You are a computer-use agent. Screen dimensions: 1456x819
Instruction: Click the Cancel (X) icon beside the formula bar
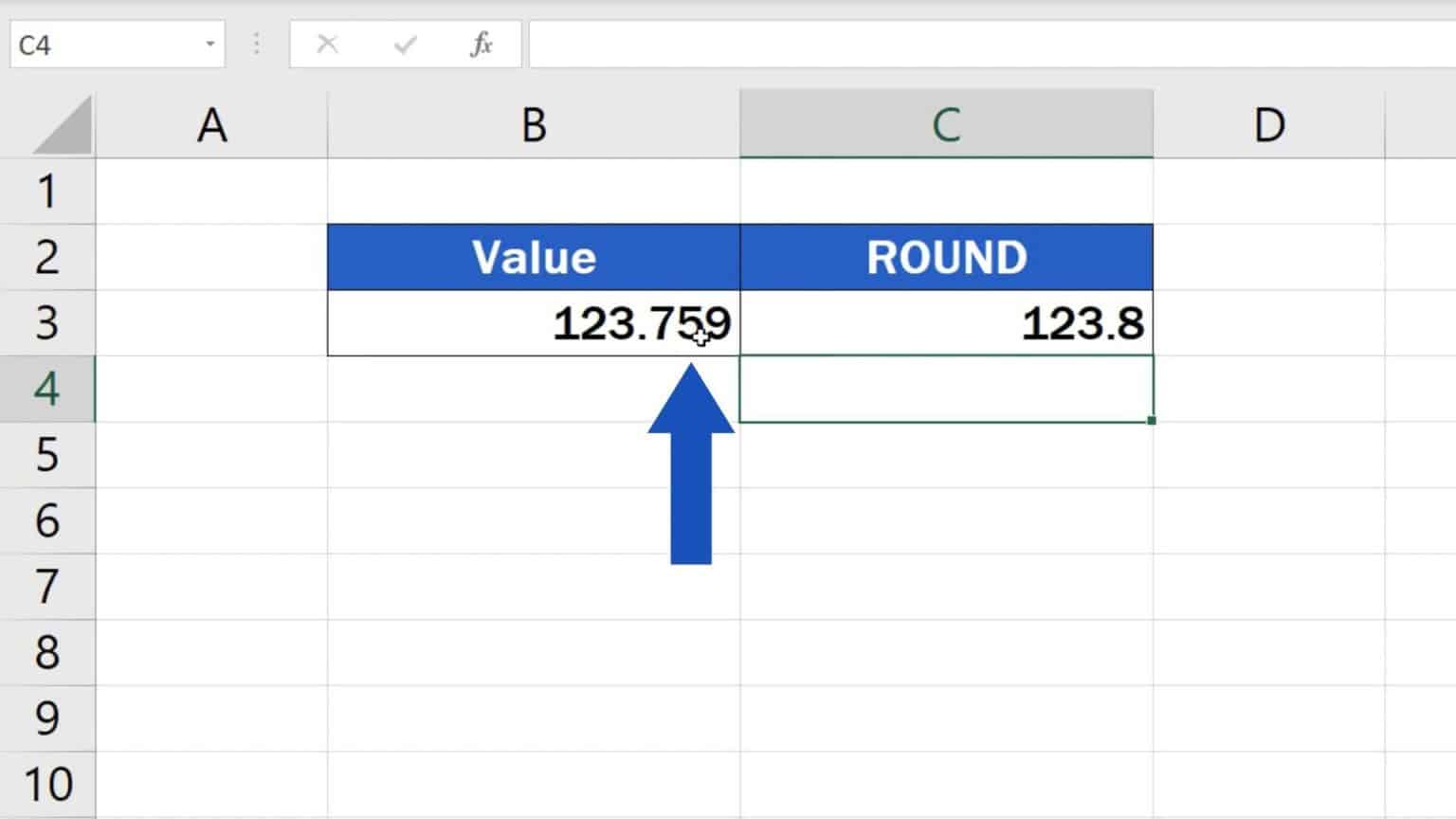click(x=327, y=43)
